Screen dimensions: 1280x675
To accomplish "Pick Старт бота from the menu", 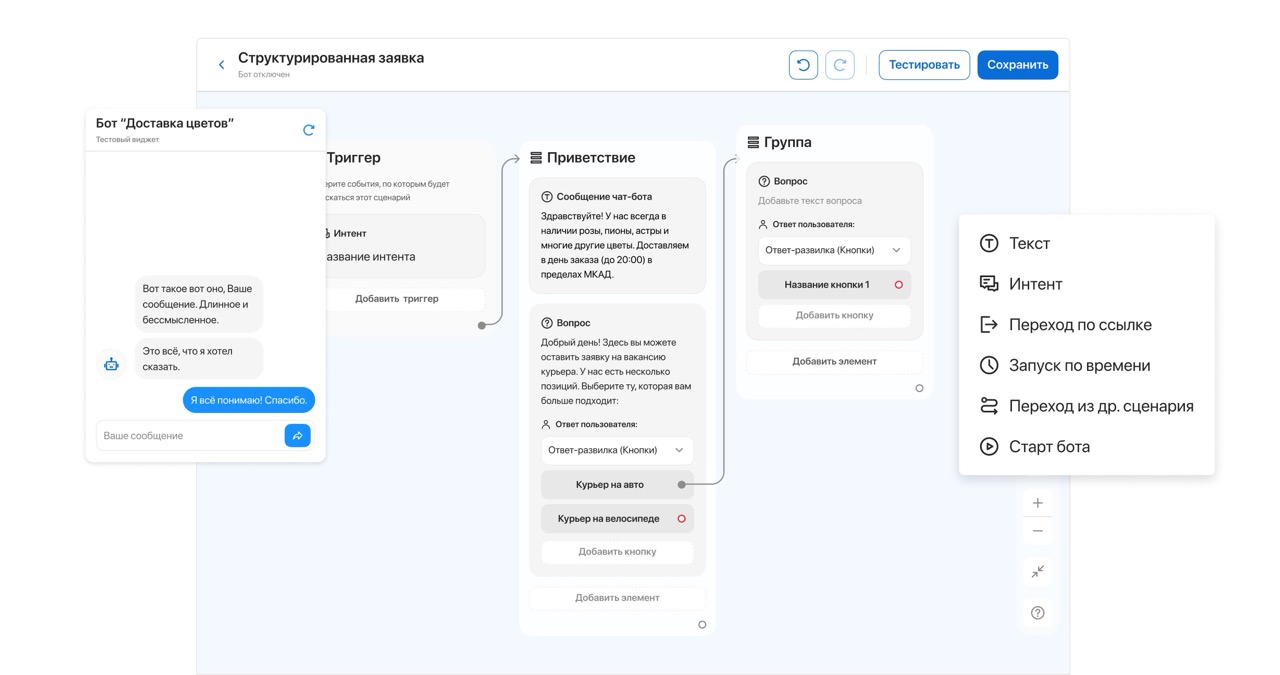I will tap(1049, 447).
